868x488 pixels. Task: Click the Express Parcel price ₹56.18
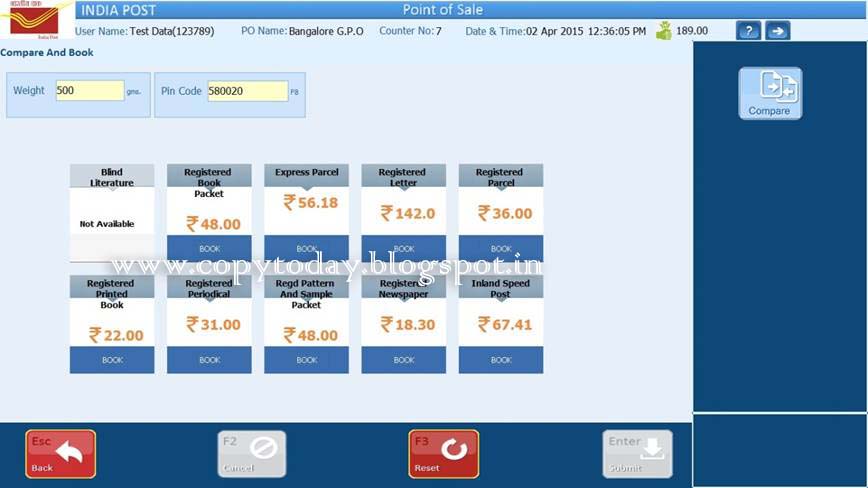pos(311,203)
